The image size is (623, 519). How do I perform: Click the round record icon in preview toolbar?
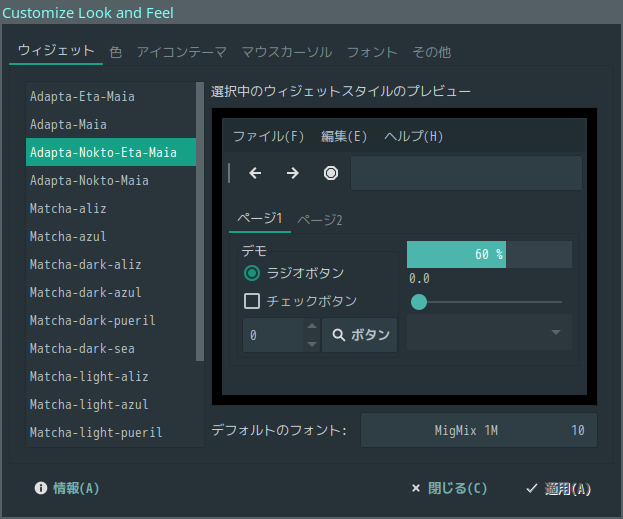pos(331,173)
